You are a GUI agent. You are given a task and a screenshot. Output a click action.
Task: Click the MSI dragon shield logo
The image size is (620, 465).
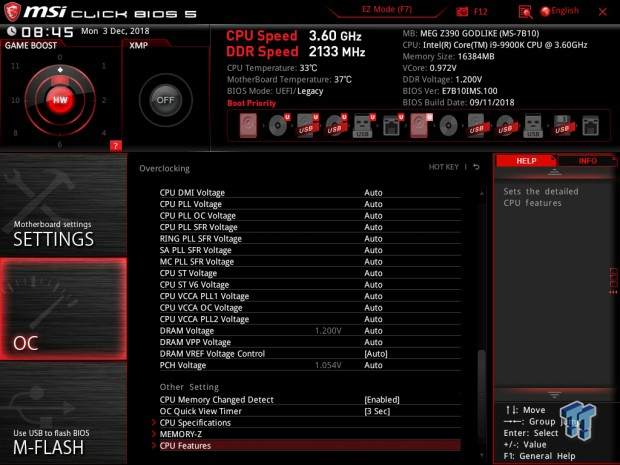coord(12,11)
